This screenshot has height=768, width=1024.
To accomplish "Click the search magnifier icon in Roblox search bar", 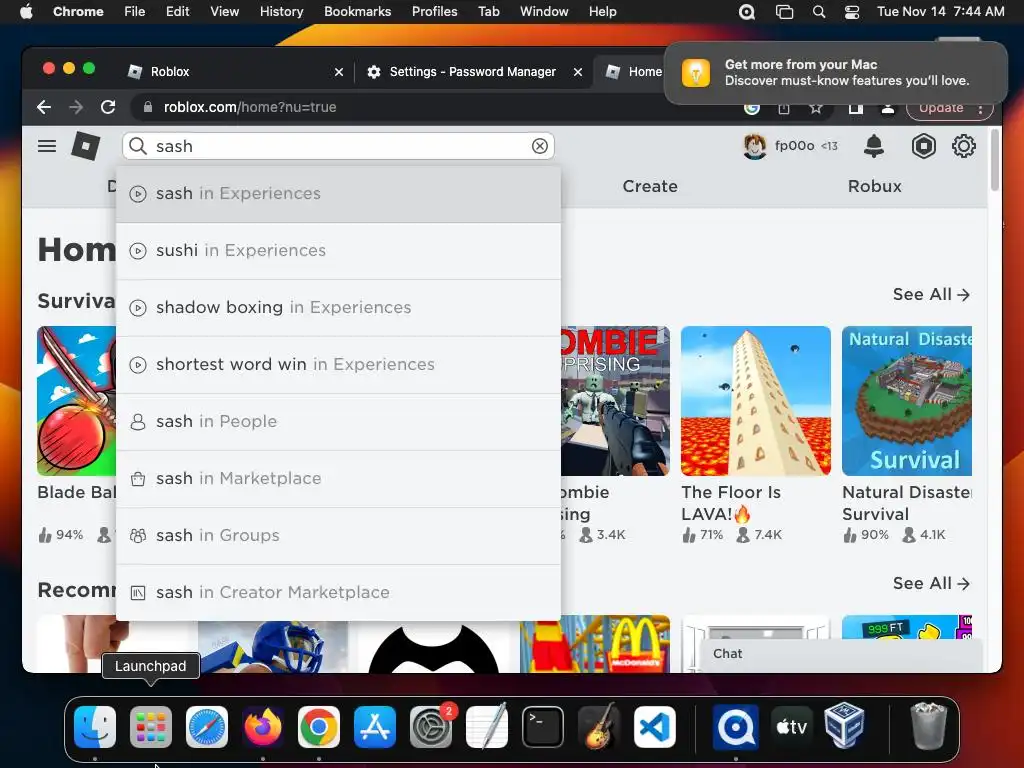I will [137, 146].
